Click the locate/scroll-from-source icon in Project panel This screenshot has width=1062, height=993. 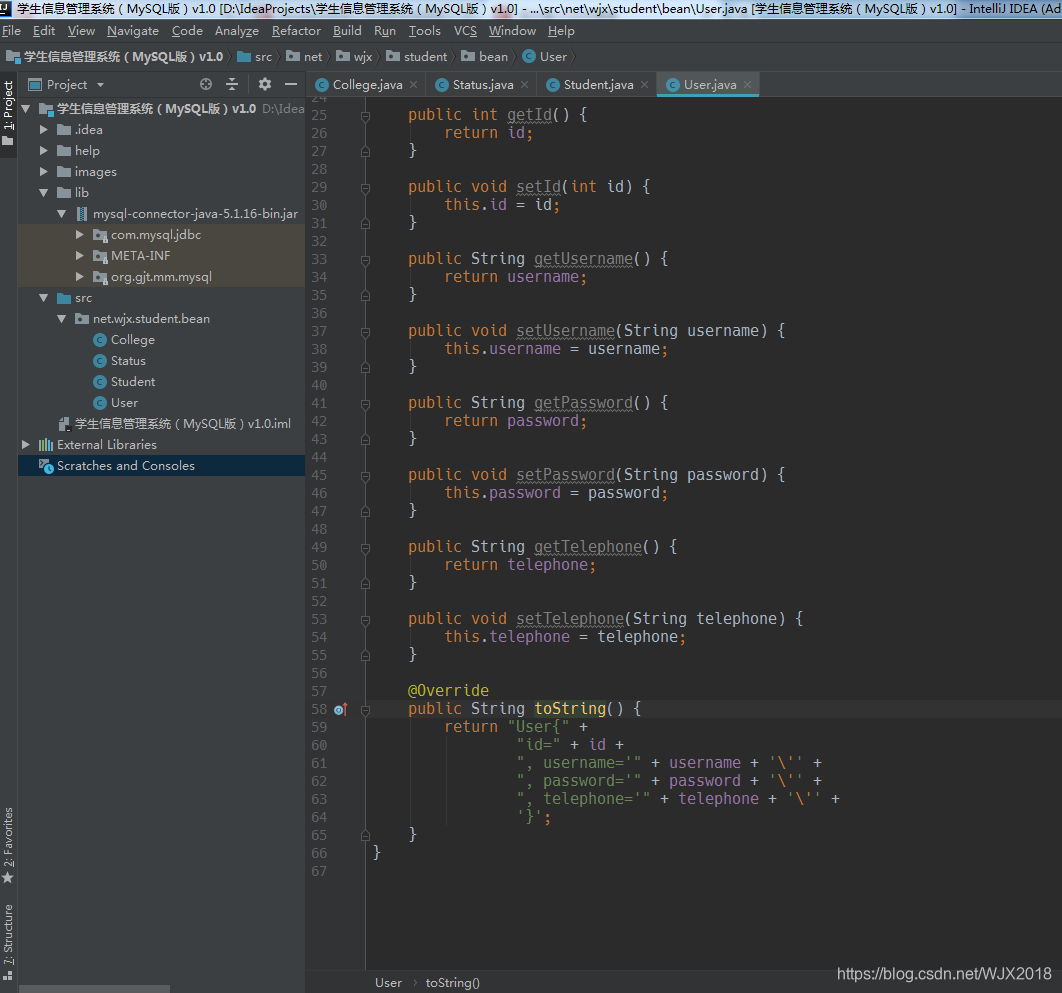[206, 84]
